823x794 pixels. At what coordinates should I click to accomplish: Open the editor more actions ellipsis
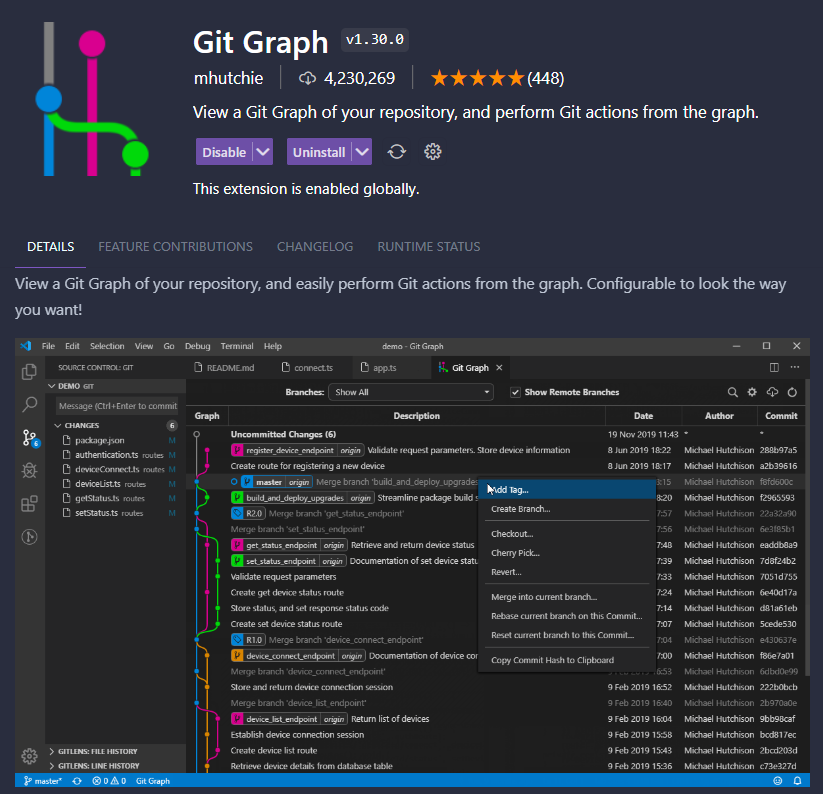pyautogui.click(x=795, y=367)
